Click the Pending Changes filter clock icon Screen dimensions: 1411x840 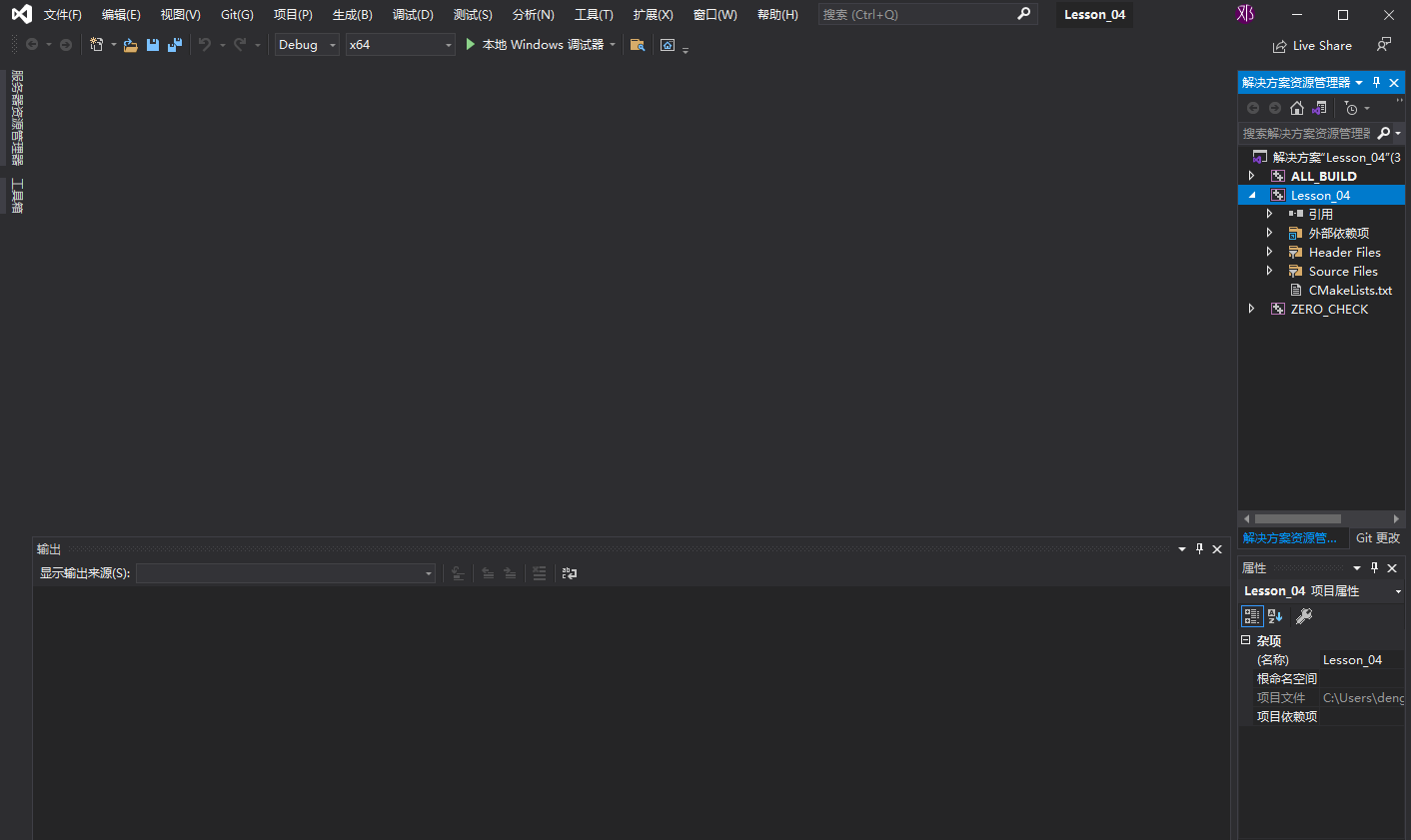(x=1352, y=107)
